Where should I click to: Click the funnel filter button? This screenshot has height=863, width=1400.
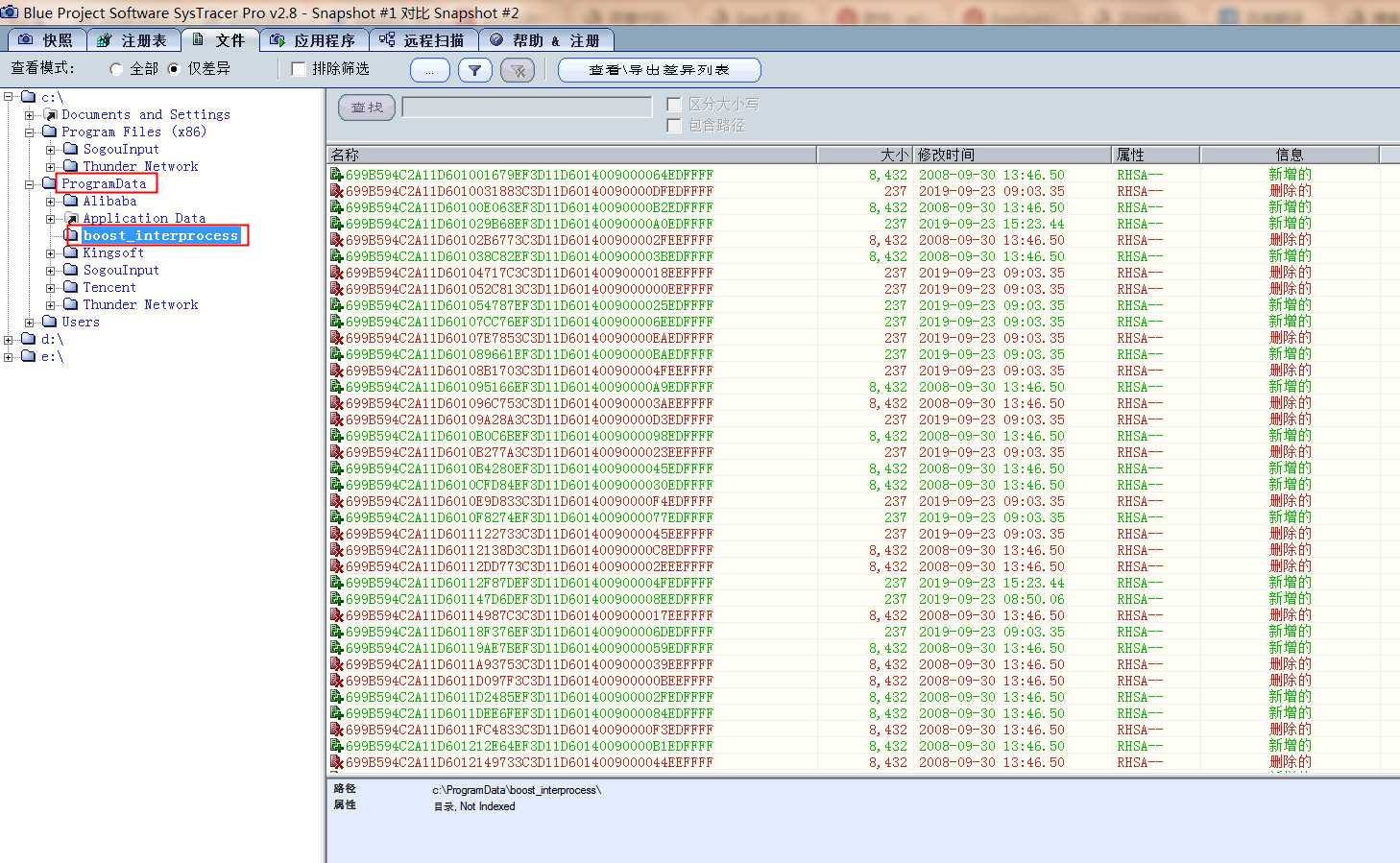click(475, 70)
